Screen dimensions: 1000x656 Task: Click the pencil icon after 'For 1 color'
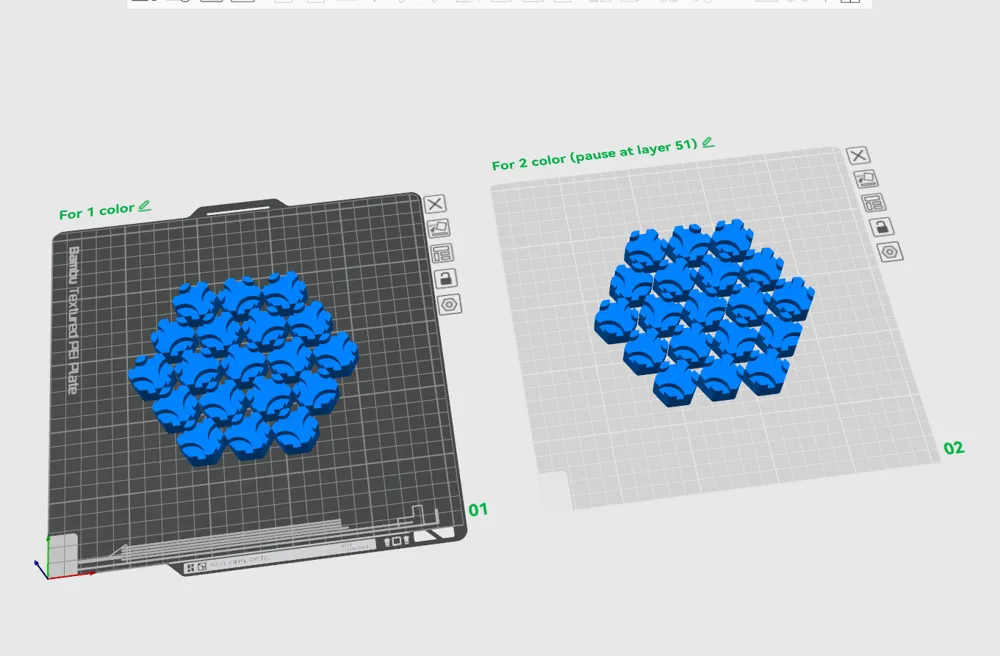(145, 206)
